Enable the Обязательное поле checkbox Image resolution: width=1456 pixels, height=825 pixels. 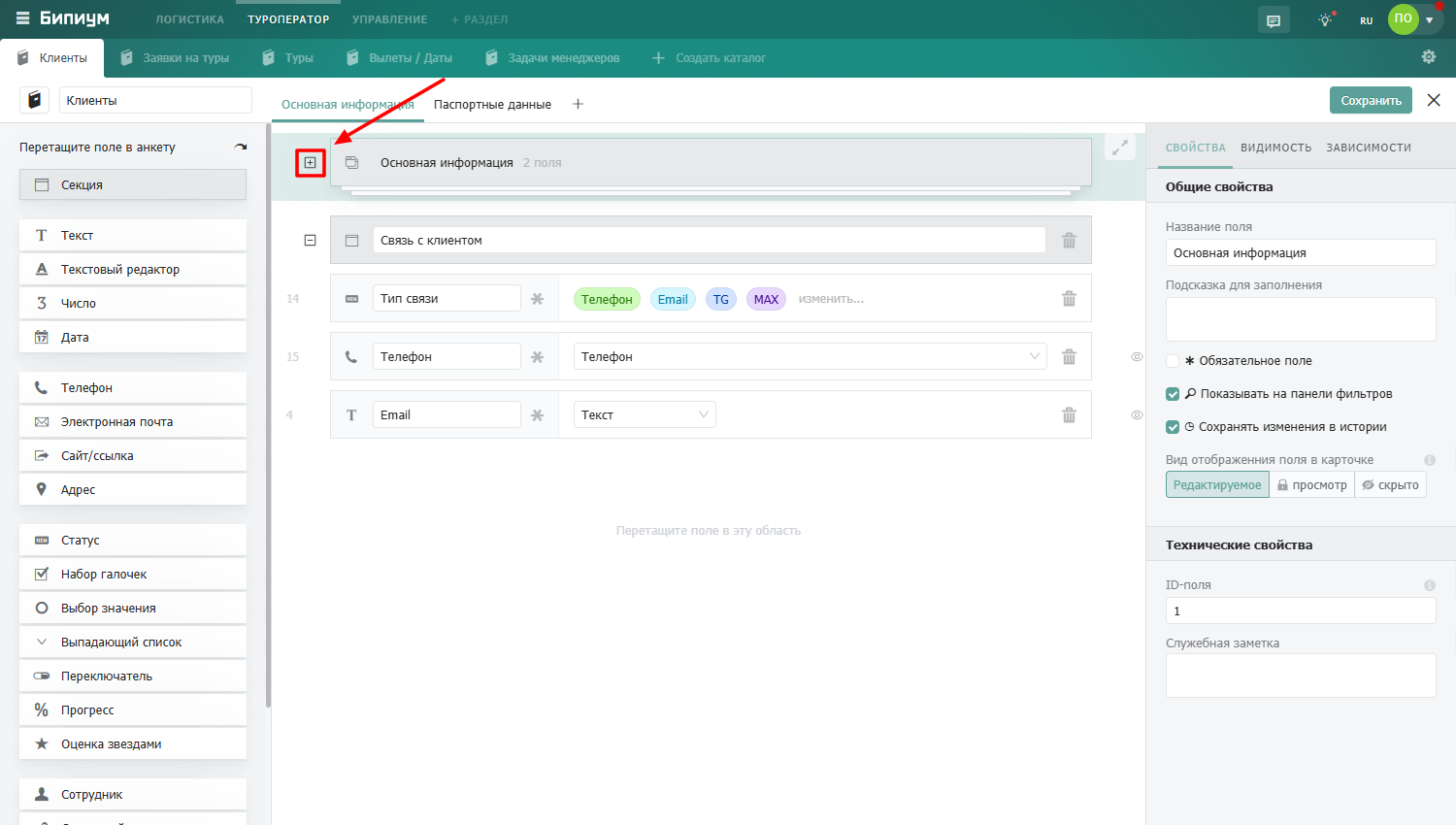tap(1173, 361)
